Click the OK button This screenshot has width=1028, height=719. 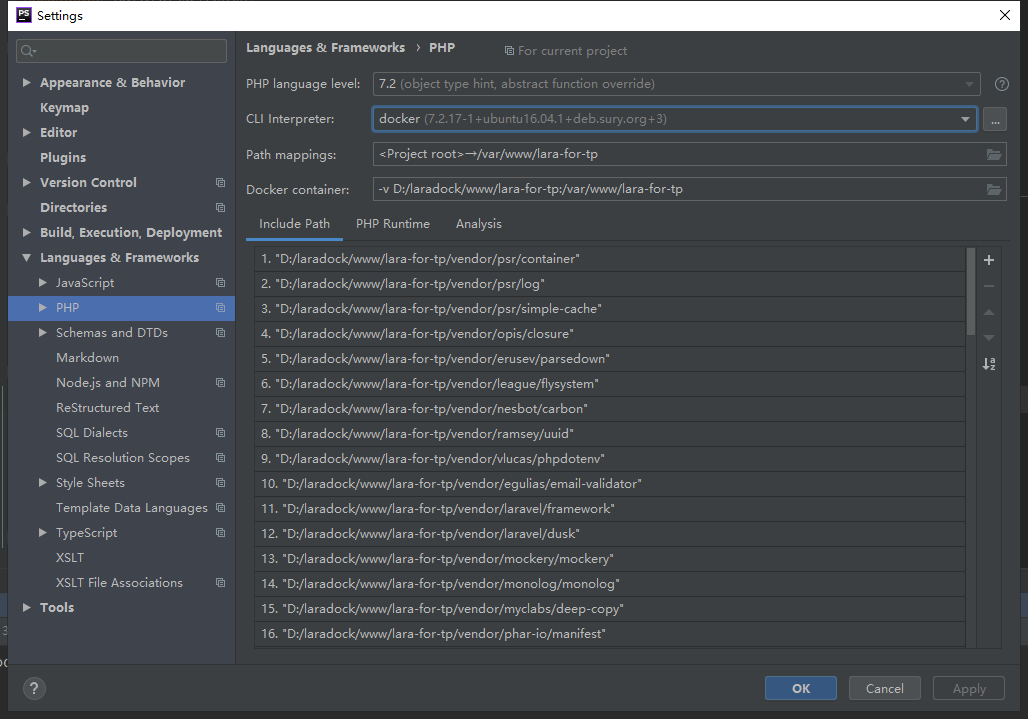(801, 688)
